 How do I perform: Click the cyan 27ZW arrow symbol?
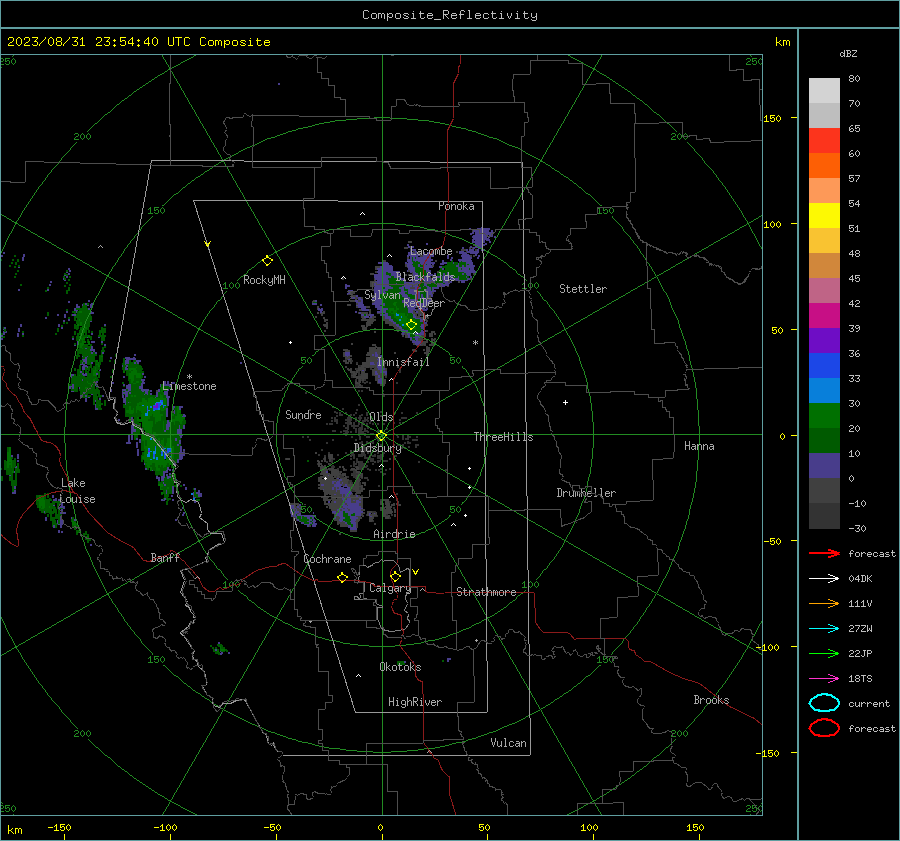click(x=824, y=629)
